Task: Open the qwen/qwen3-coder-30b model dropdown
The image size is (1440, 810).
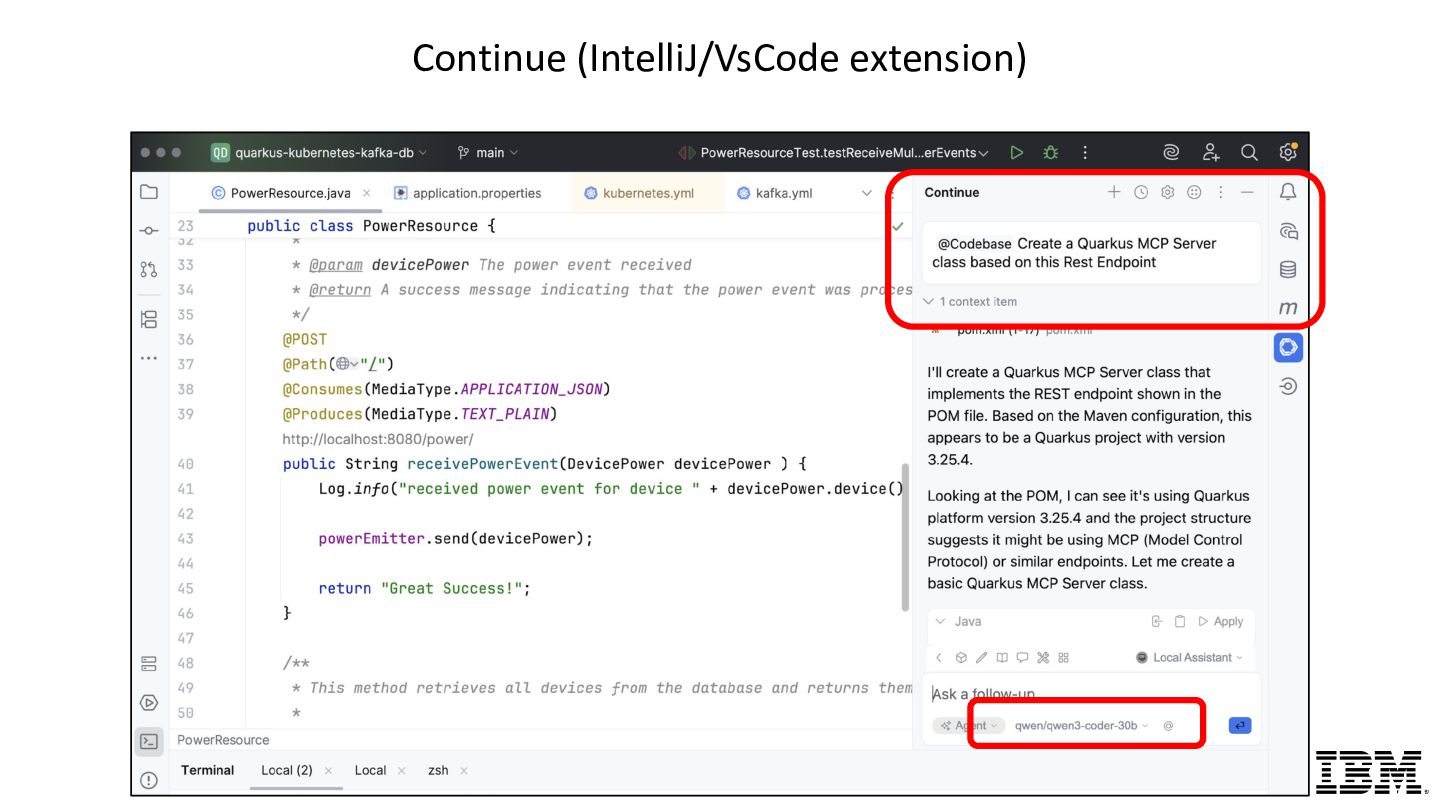Action: tap(1082, 726)
